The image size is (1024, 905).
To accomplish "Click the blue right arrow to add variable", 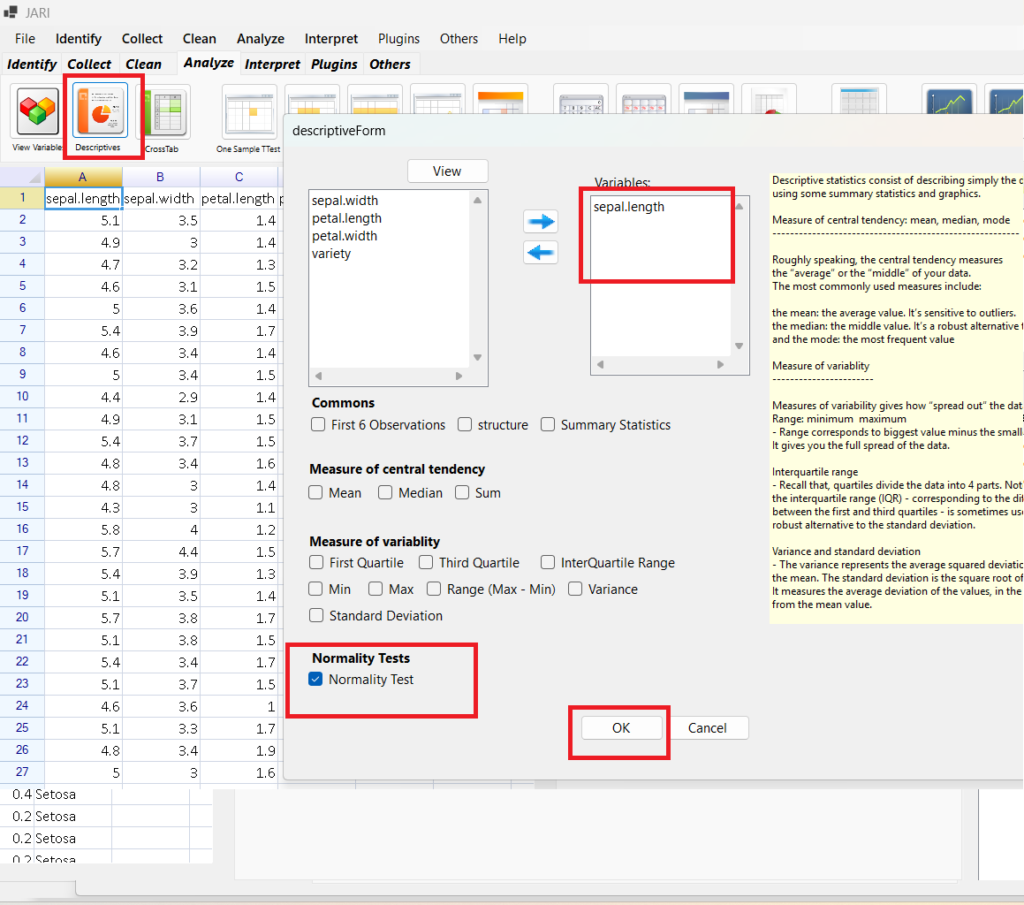I will click(541, 221).
